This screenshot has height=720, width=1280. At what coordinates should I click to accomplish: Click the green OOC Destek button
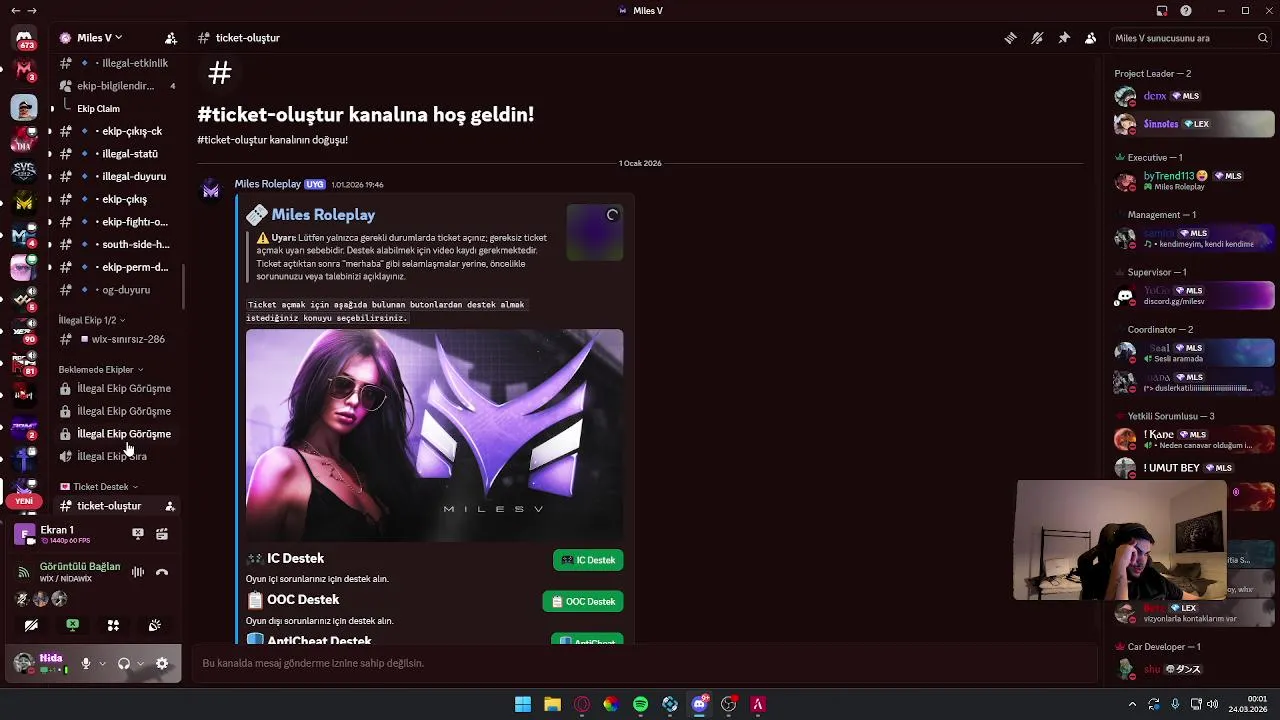tap(583, 601)
